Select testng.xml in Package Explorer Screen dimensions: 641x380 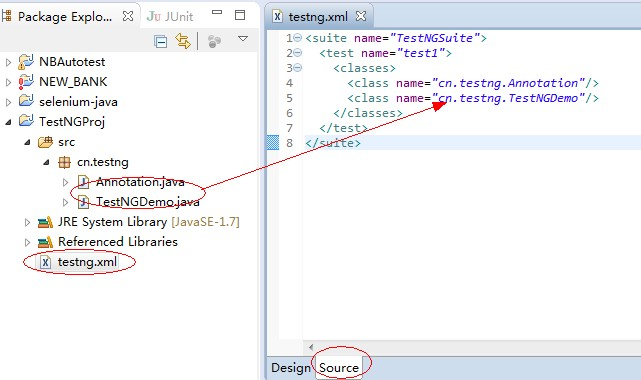tap(87, 262)
